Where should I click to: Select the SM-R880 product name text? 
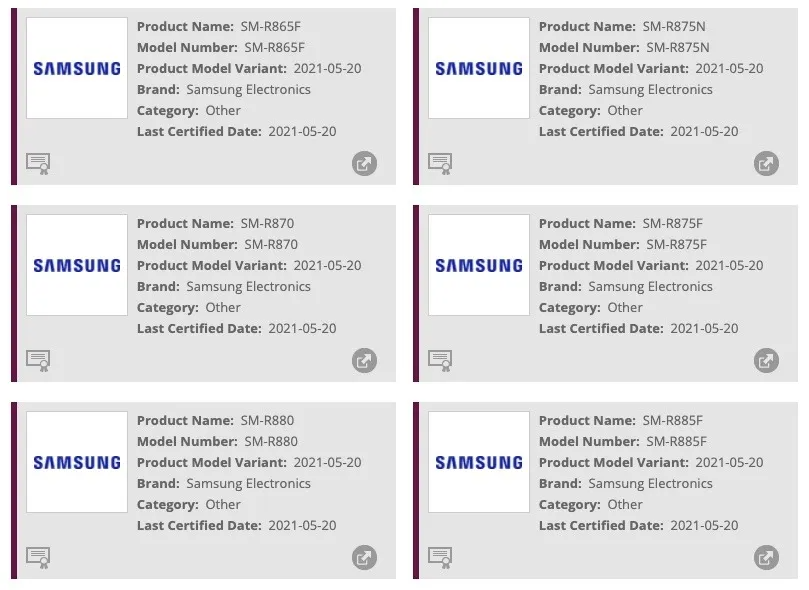click(267, 420)
